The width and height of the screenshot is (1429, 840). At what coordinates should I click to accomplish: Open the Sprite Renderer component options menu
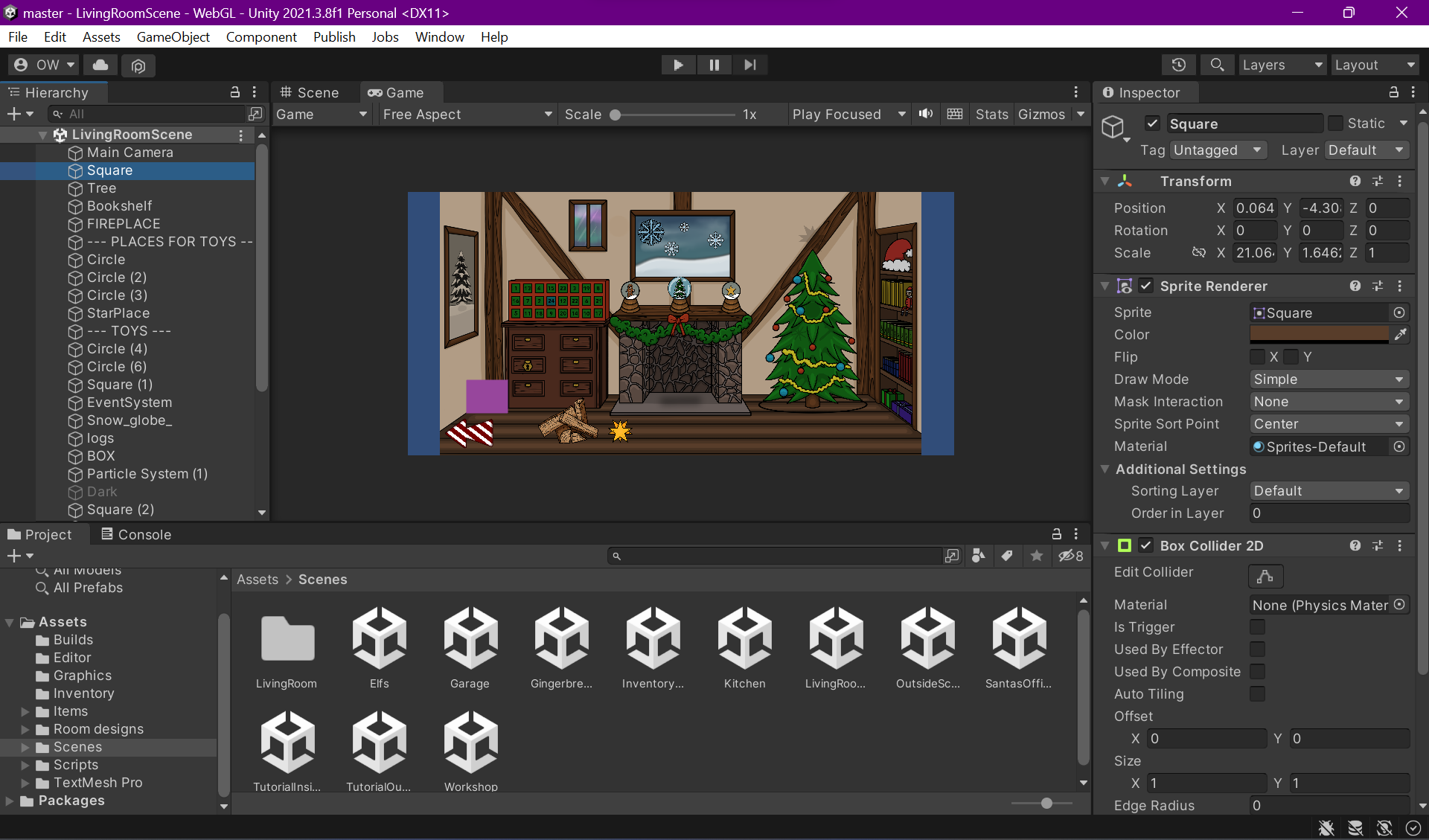(1400, 286)
